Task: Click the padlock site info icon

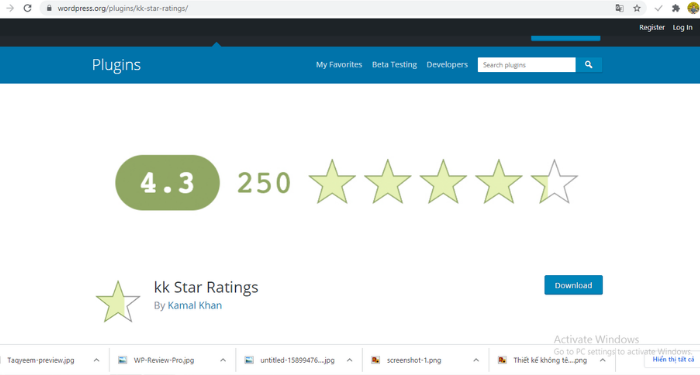Action: coord(49,8)
